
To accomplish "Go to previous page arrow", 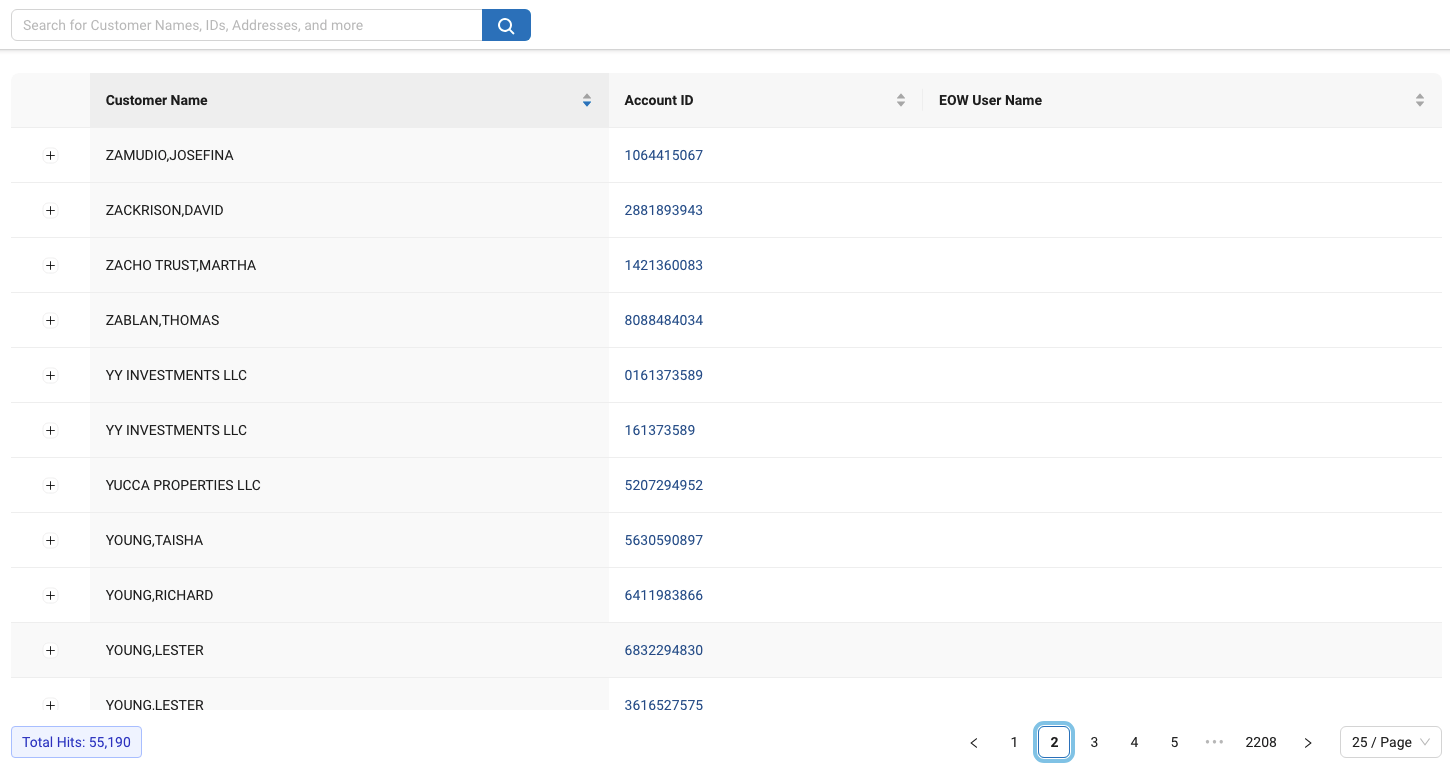I will point(973,742).
